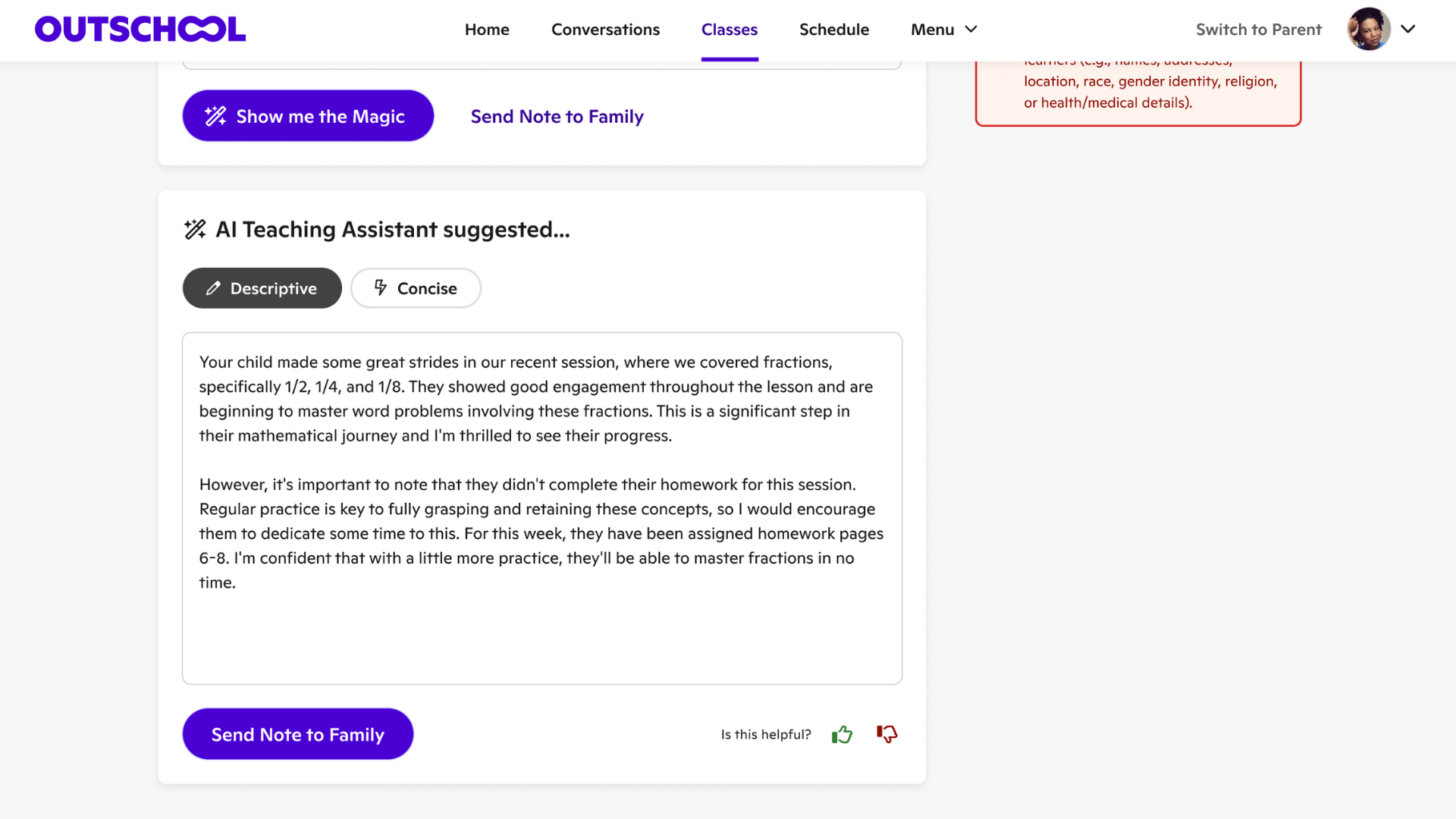Screen dimensions: 1456x819
Task: Open the Classes tab
Action: pyautogui.click(x=729, y=30)
